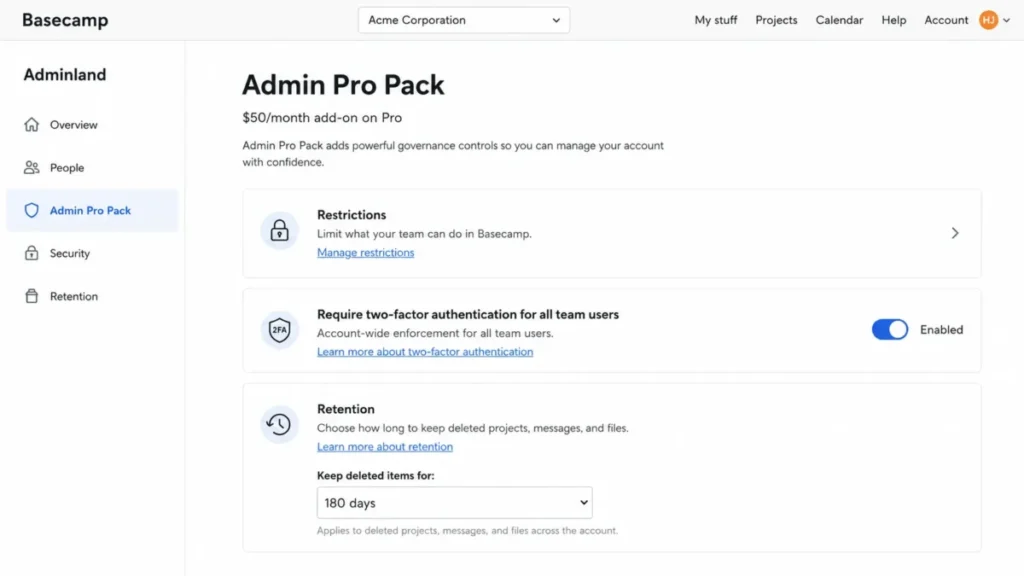Click the Applies to deleted projects note

click(467, 530)
